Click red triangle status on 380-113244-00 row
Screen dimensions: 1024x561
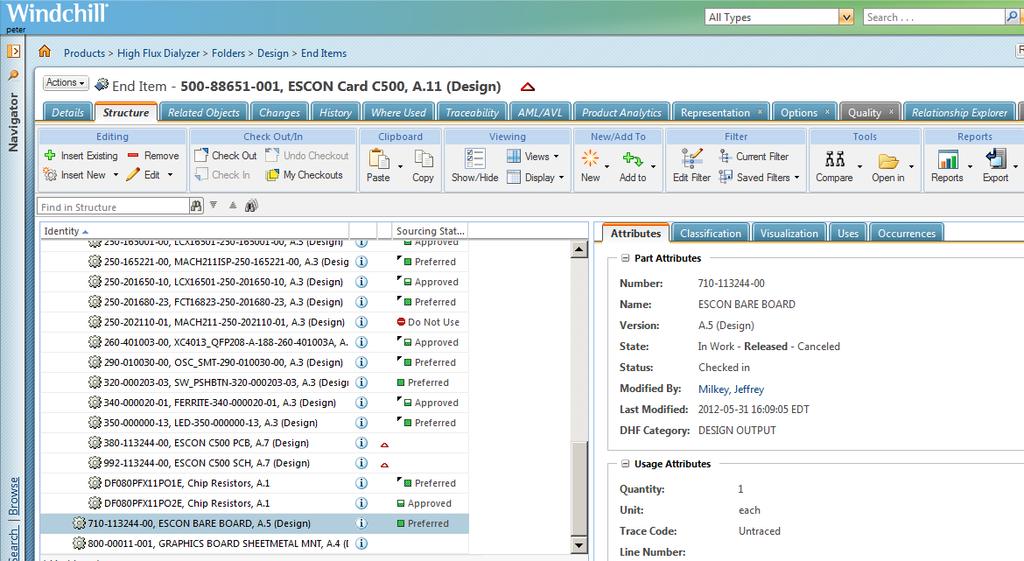tap(385, 444)
